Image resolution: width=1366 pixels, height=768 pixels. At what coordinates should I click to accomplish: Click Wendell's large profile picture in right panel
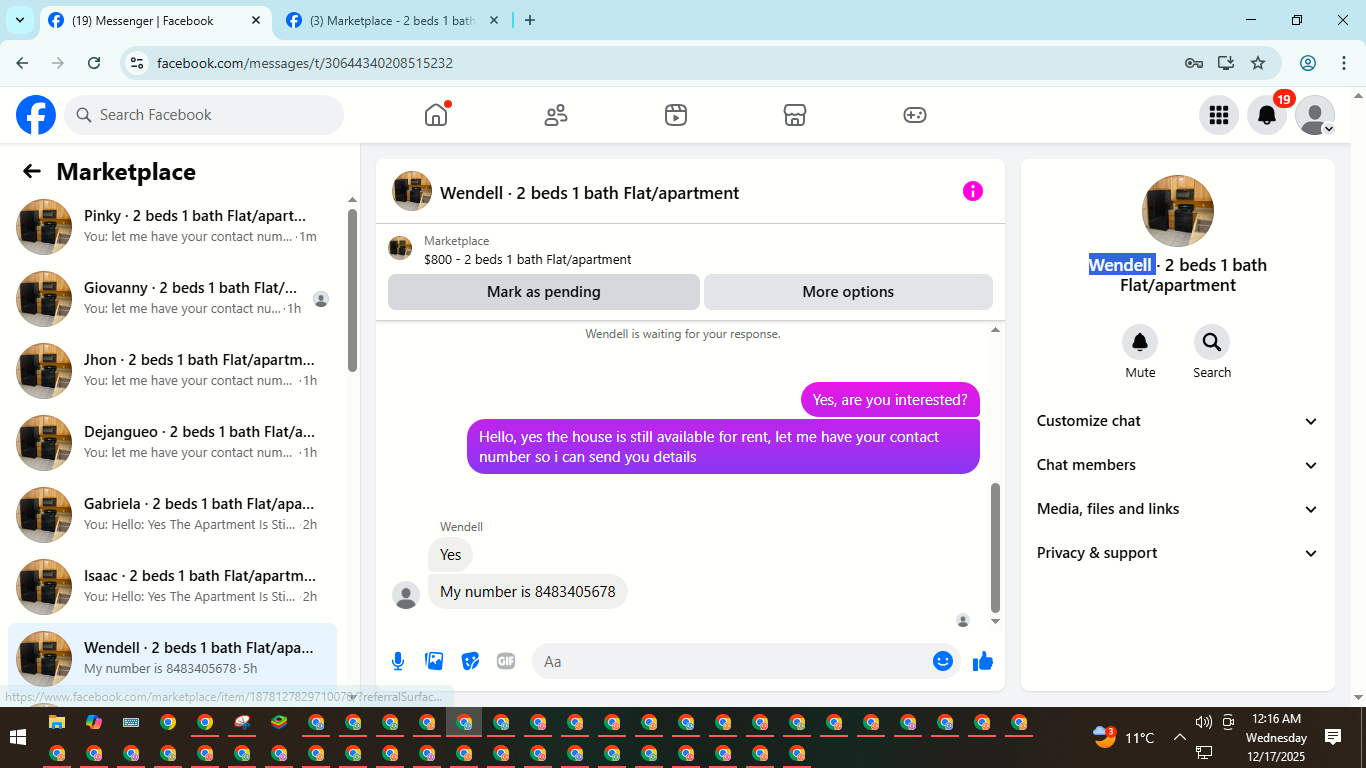pyautogui.click(x=1178, y=211)
